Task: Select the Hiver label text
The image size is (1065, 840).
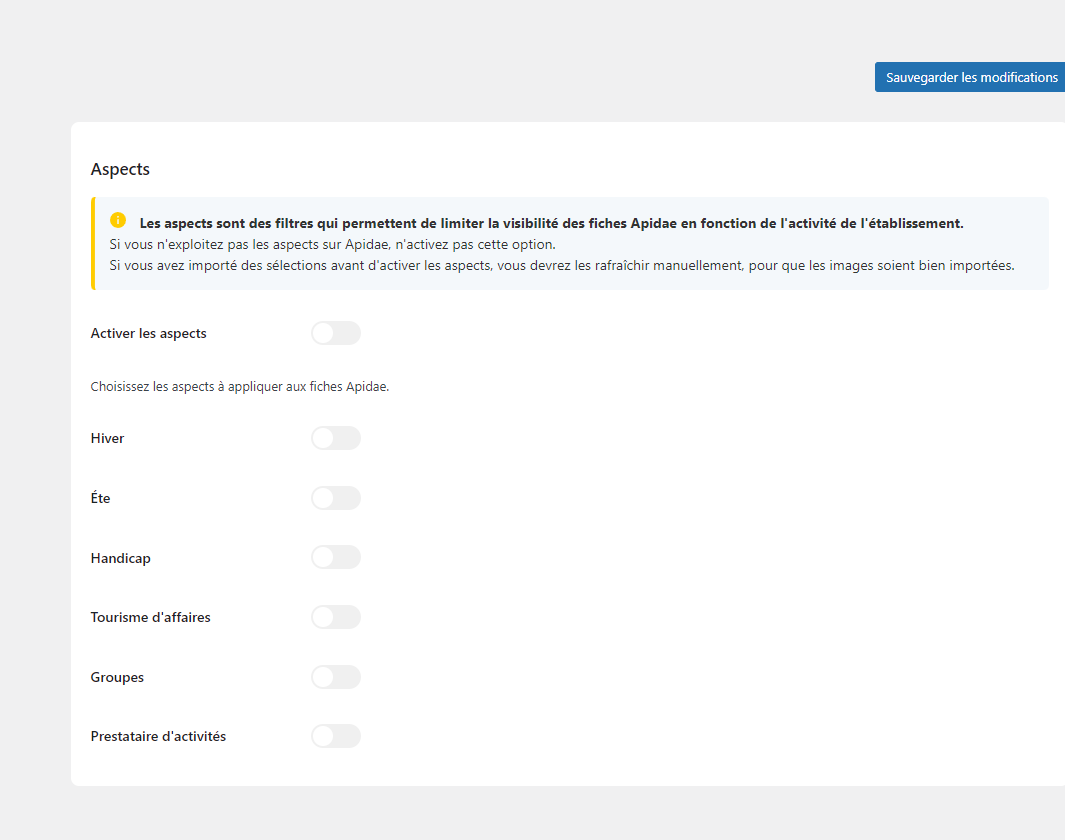Action: click(x=107, y=438)
